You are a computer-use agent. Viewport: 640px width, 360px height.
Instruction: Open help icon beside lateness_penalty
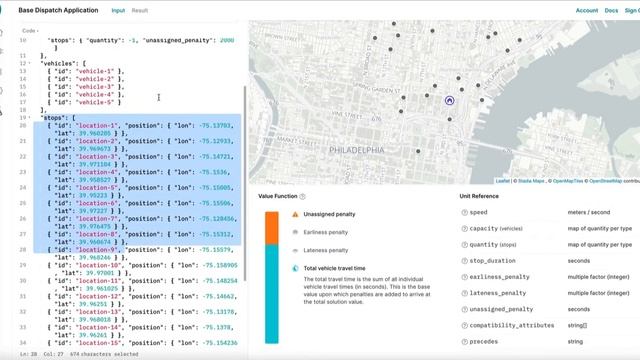pyautogui.click(x=464, y=293)
